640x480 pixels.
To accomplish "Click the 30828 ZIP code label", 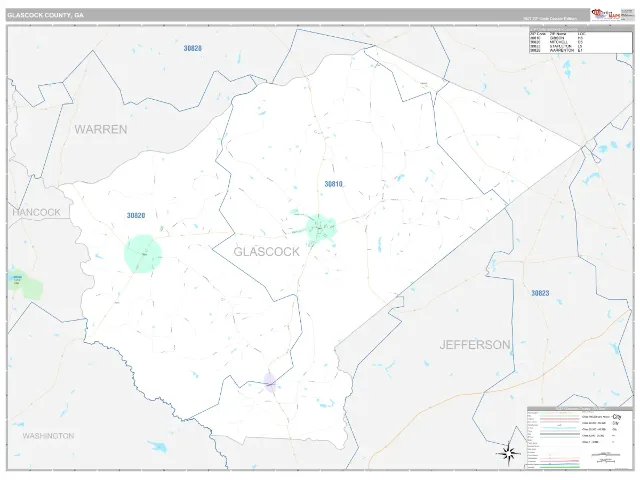I will click(192, 48).
